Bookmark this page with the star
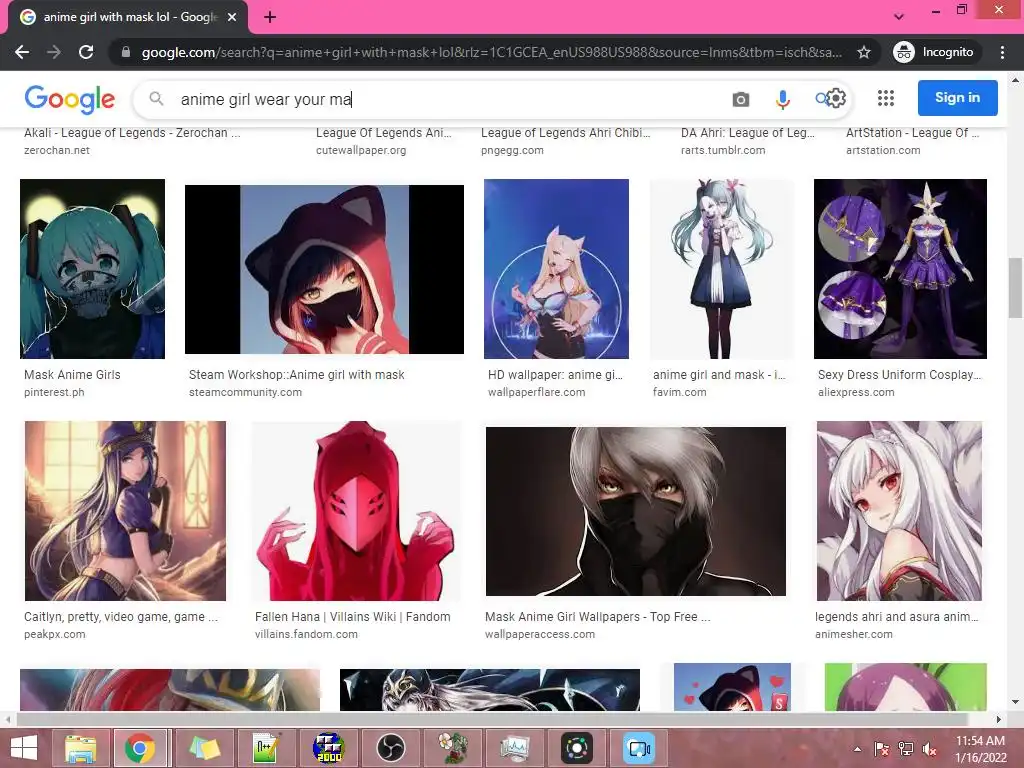The width and height of the screenshot is (1024, 768). click(863, 52)
